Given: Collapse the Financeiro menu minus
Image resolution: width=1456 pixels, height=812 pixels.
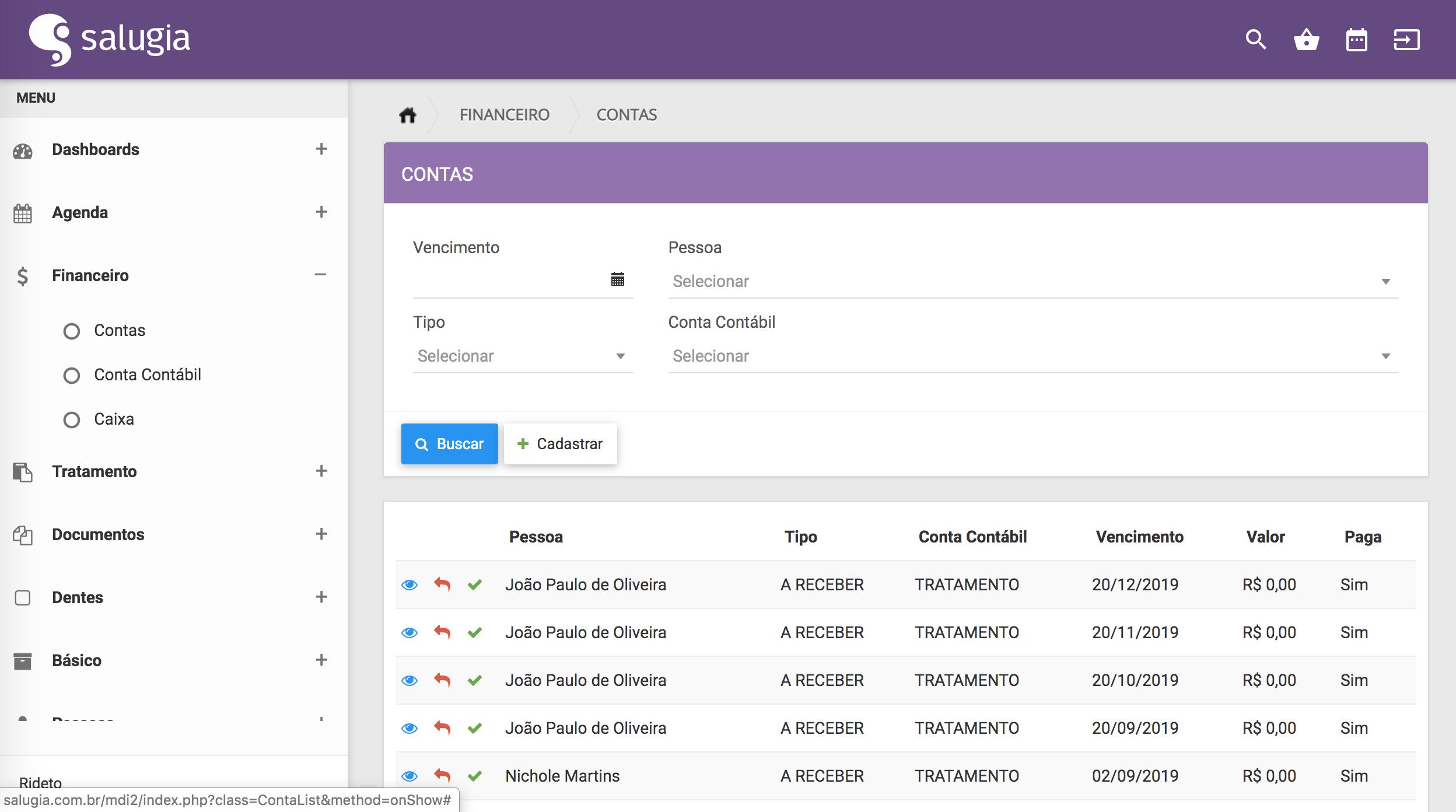Looking at the screenshot, I should pos(320,275).
